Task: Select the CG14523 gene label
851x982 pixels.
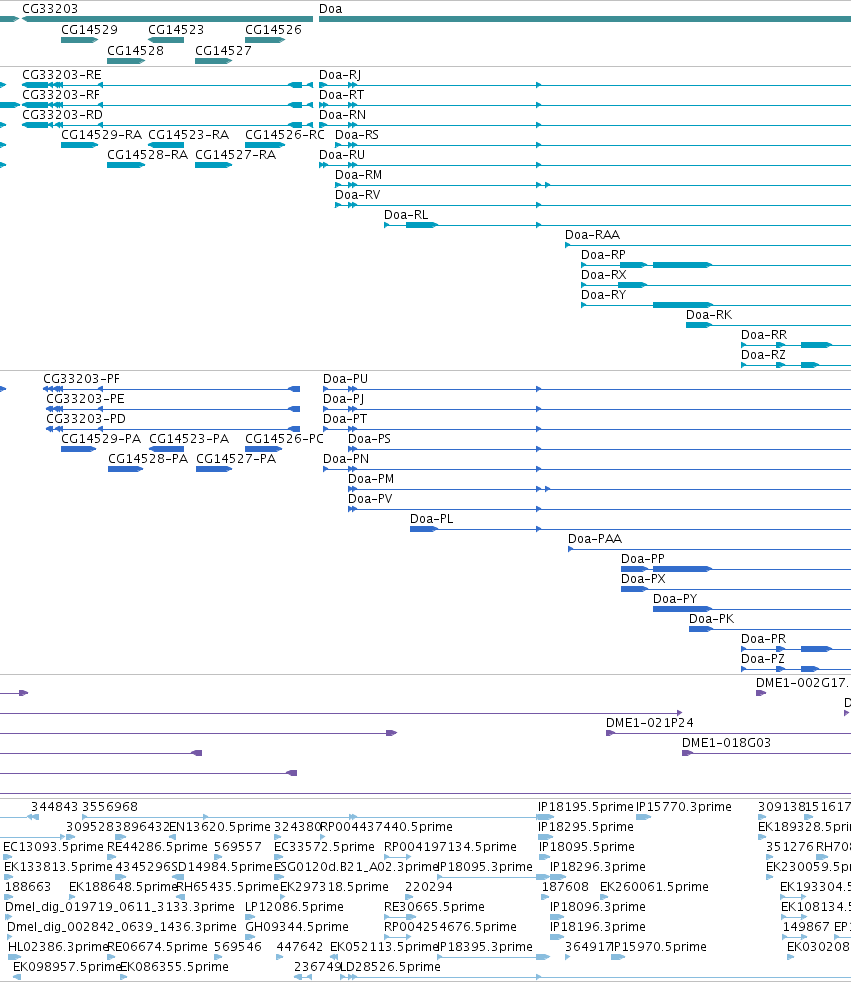Action: [176, 29]
